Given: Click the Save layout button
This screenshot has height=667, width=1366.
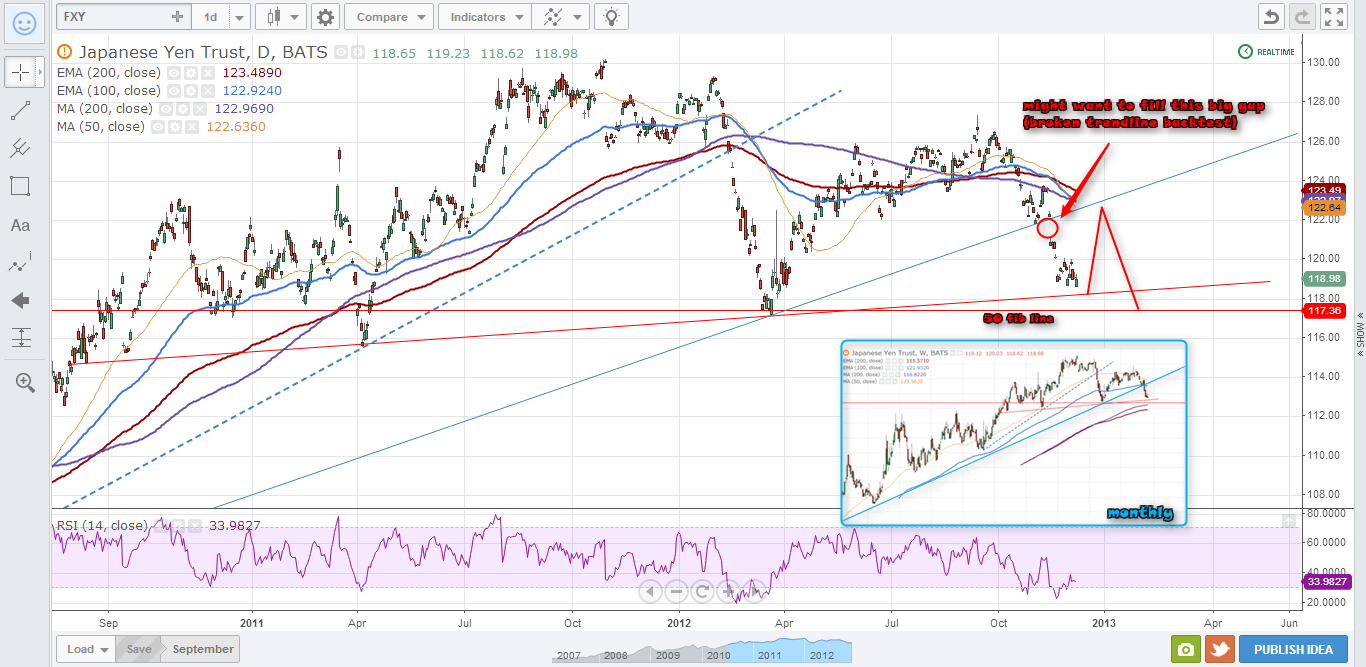Looking at the screenshot, I should (x=139, y=649).
